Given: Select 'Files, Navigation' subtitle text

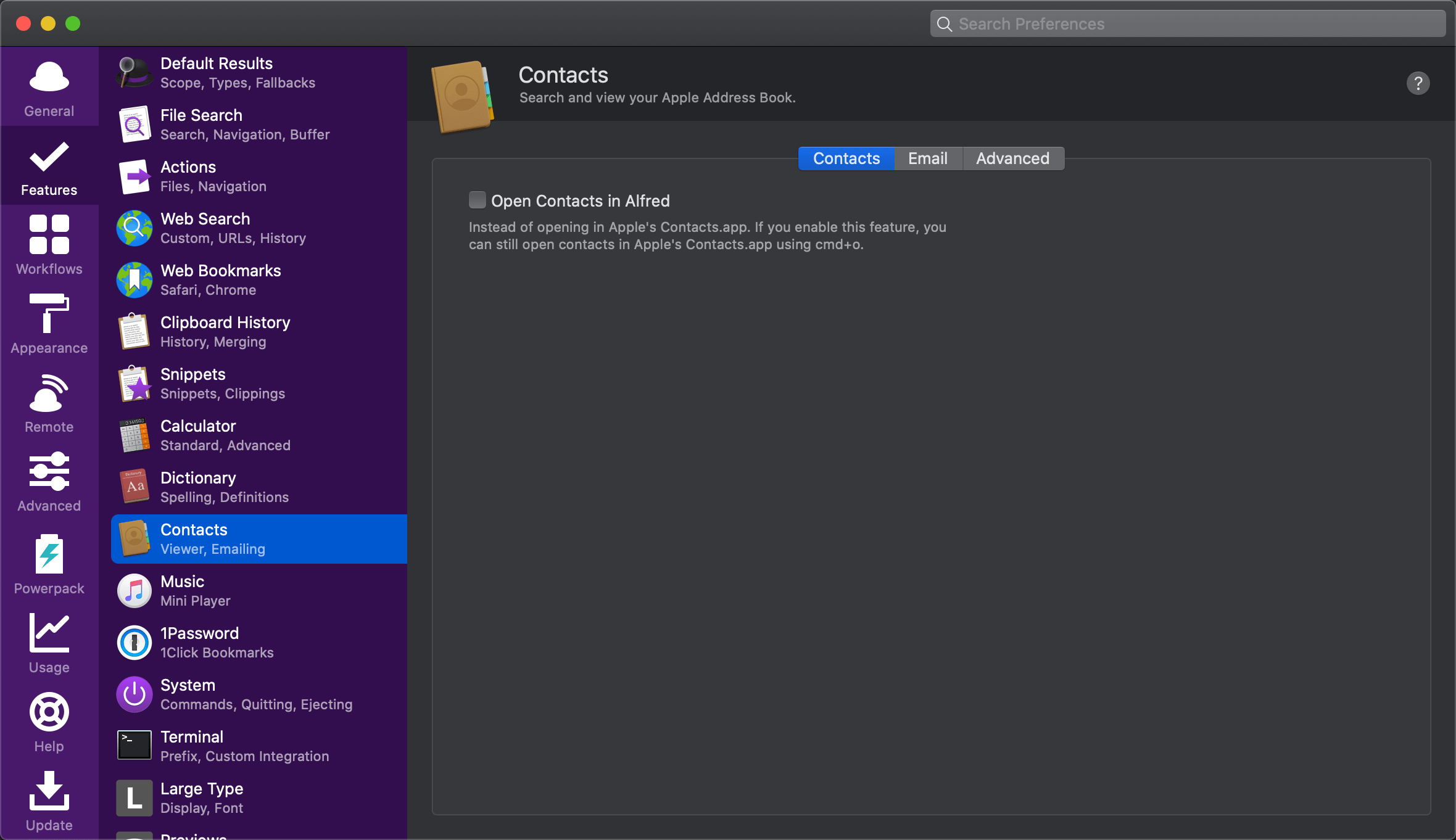Looking at the screenshot, I should click(x=213, y=186).
